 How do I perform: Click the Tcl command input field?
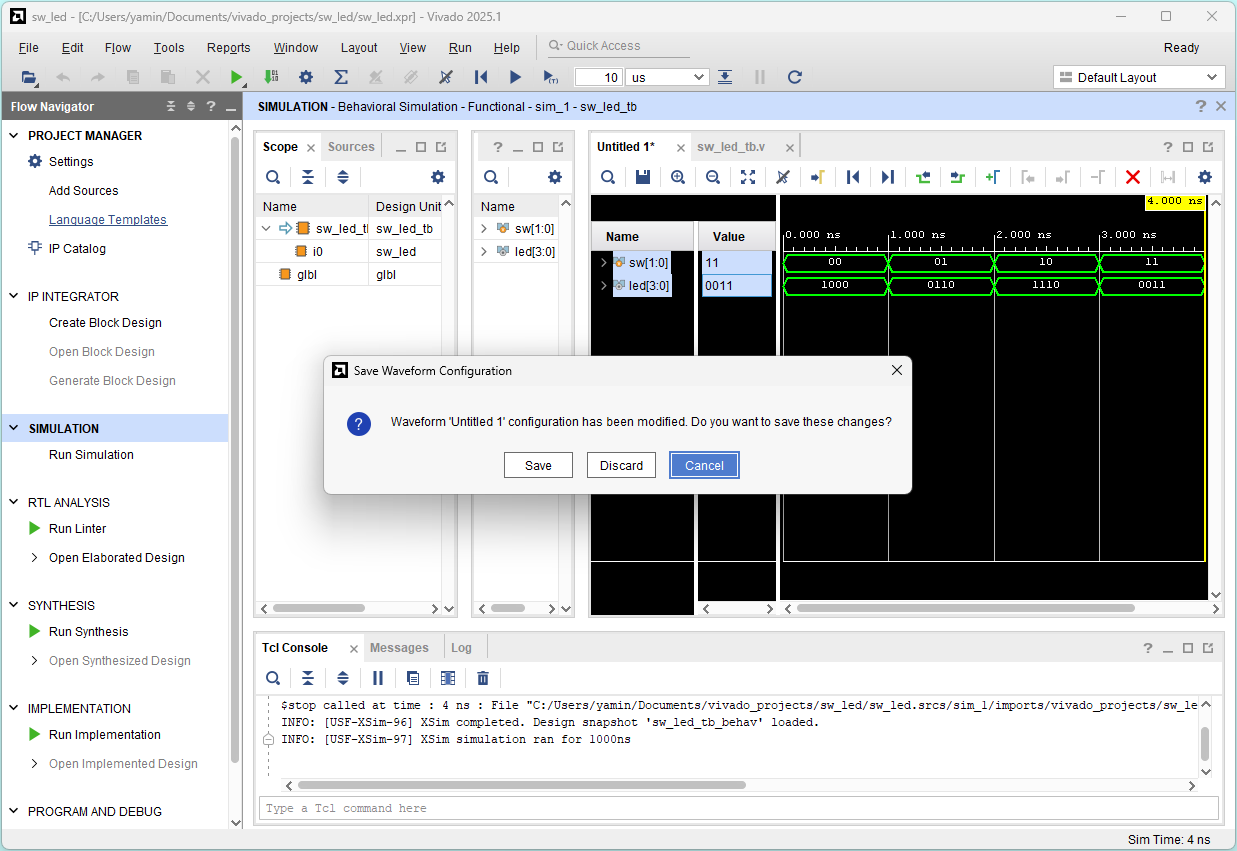738,808
